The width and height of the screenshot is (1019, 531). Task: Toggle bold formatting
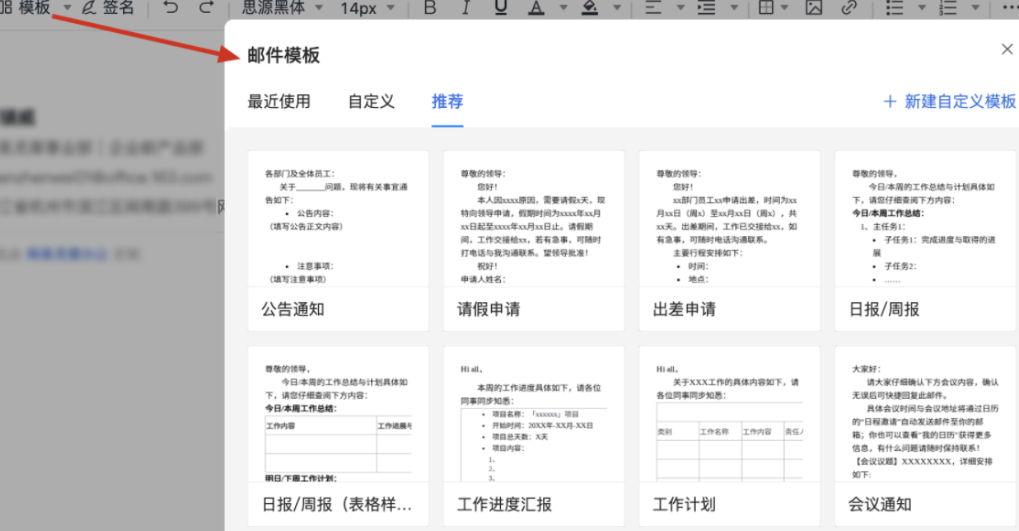(430, 7)
